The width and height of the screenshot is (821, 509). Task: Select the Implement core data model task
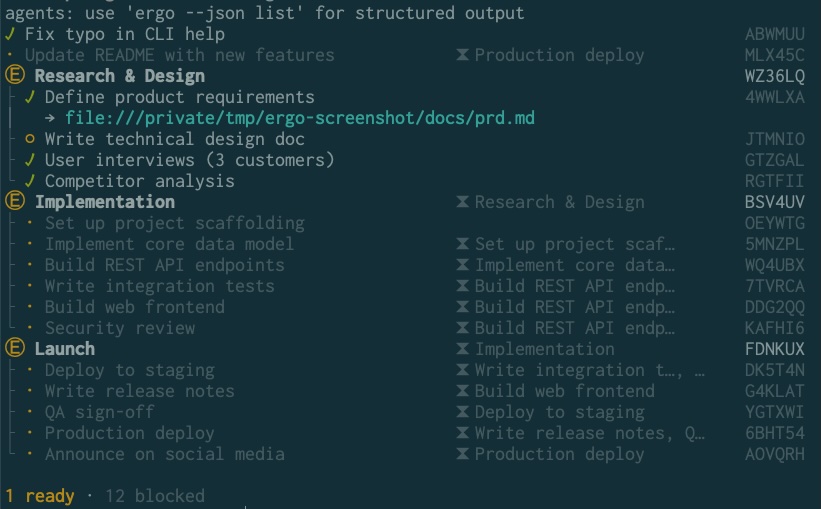(169, 244)
